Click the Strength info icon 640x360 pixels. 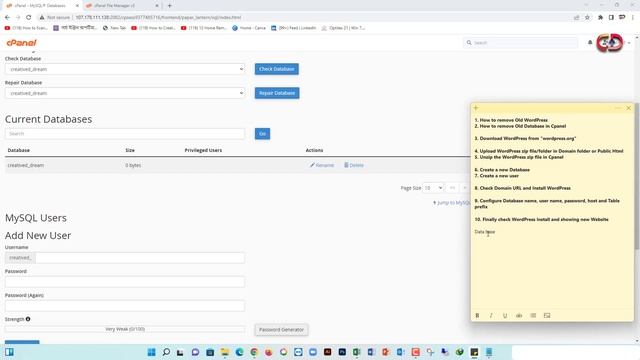tap(28, 319)
